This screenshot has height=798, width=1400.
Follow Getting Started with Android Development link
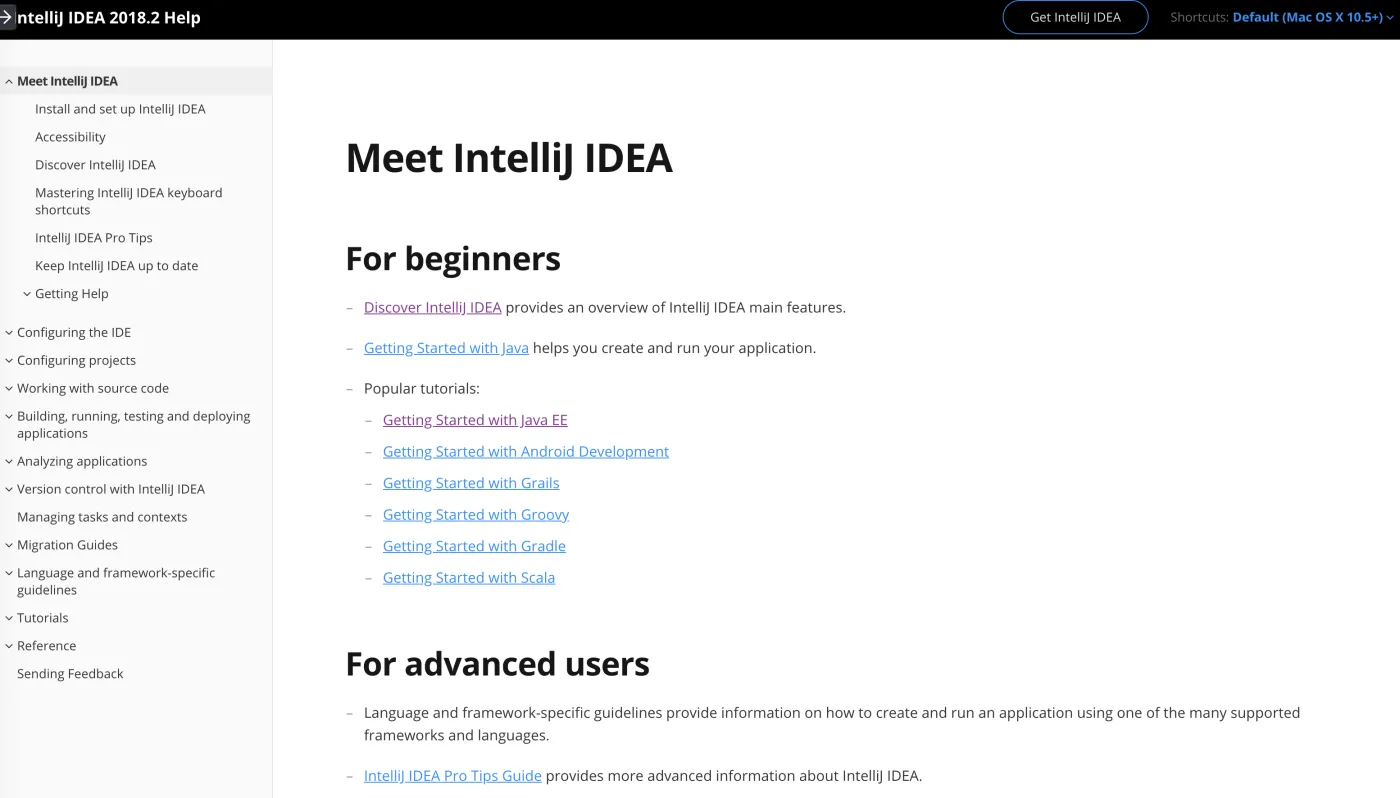click(x=526, y=452)
